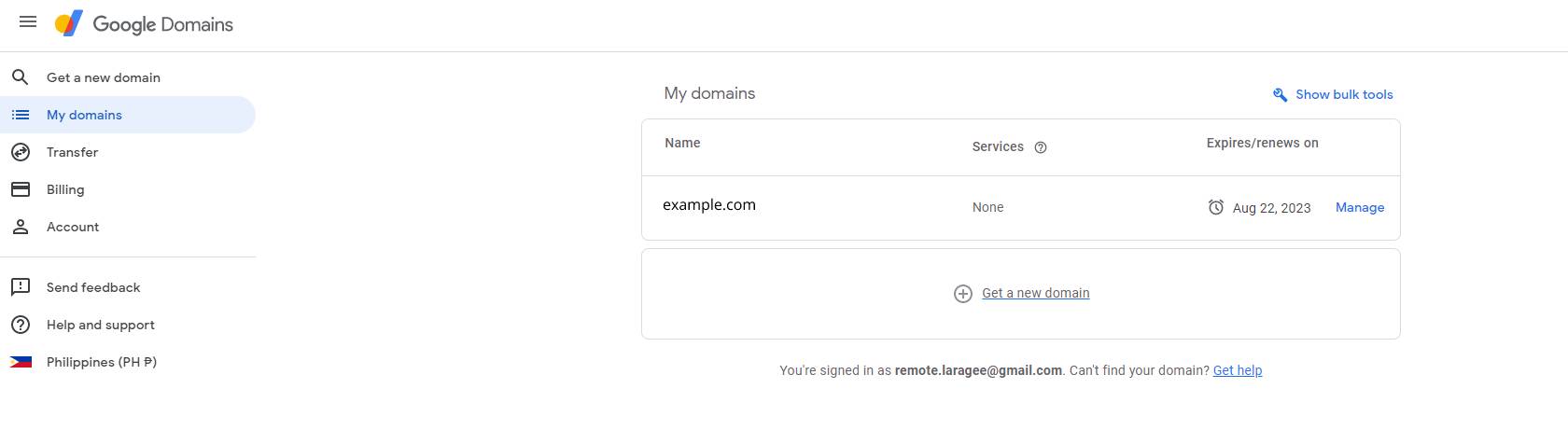Select the example.com domain name
Viewport: 1568px width, 444px height.
[x=709, y=205]
